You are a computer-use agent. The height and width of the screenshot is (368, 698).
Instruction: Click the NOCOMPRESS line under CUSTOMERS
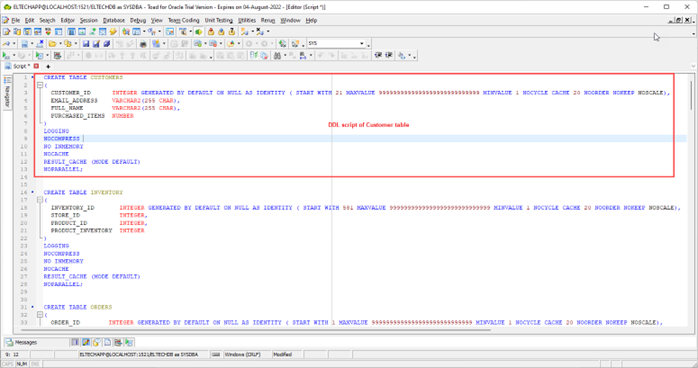coord(61,139)
